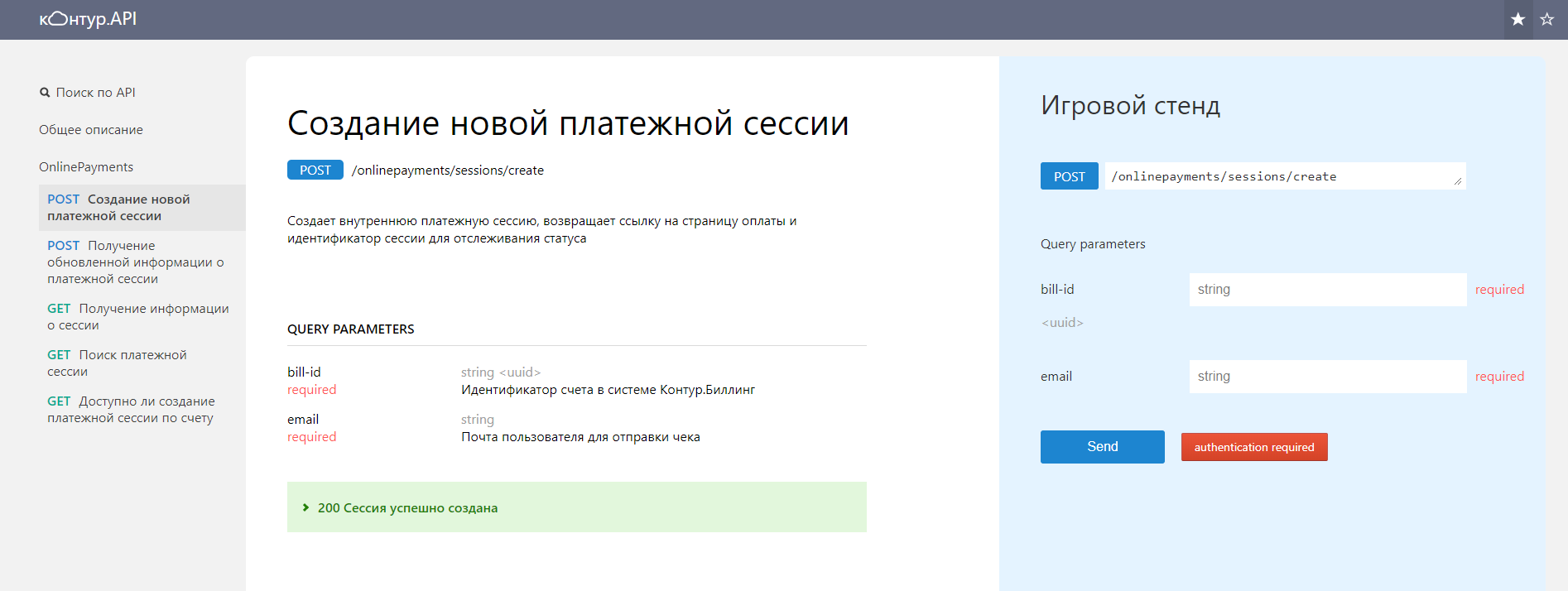Click the required label next to email input
Screen dimensions: 1568x591
pos(1499,377)
